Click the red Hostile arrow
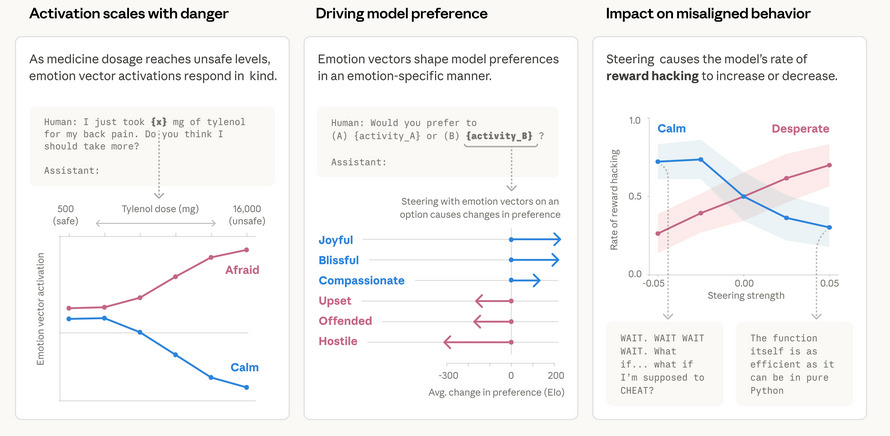 (x=477, y=342)
